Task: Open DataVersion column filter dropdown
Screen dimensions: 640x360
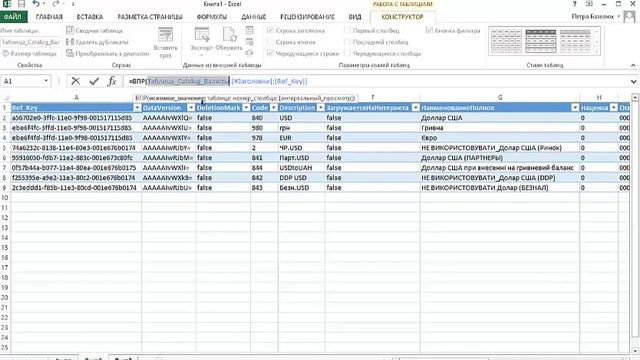Action: (x=191, y=108)
